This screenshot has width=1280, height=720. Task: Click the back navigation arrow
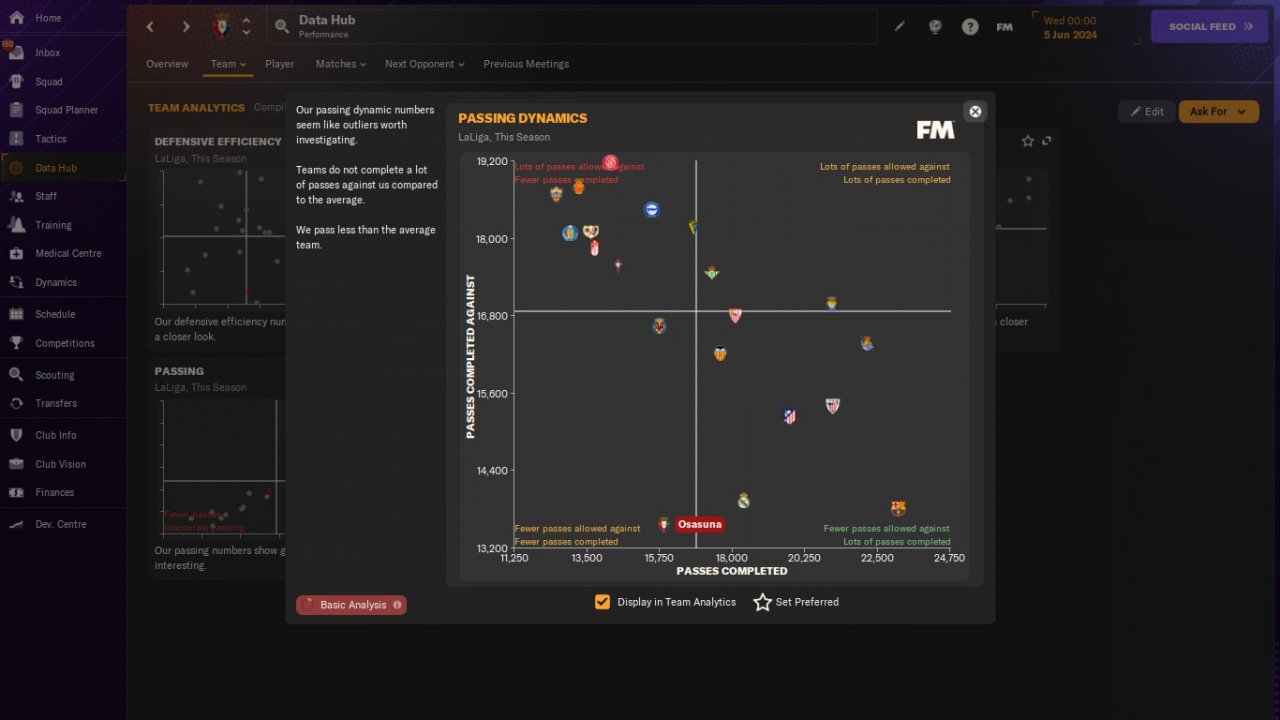pyautogui.click(x=151, y=27)
